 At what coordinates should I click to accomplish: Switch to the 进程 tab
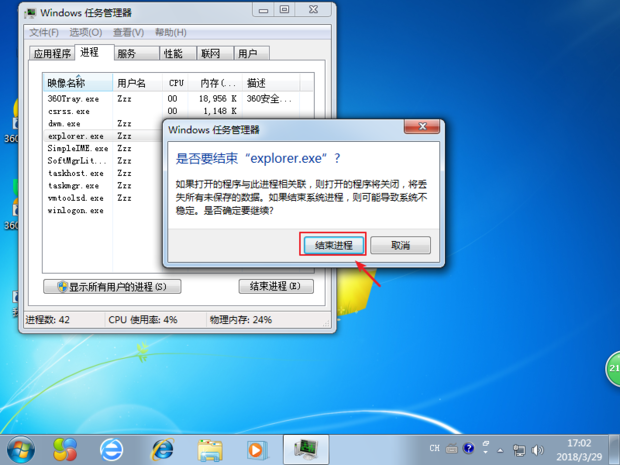94,52
